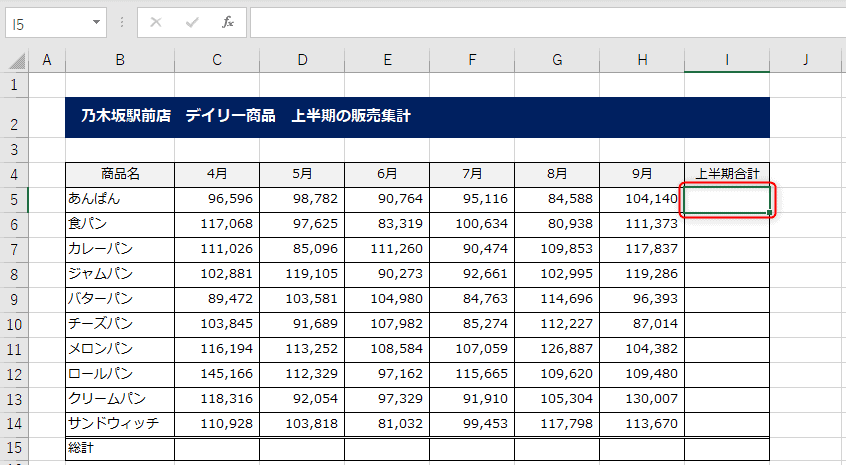Click the cell with value 84,763

pyautogui.click(x=472, y=299)
